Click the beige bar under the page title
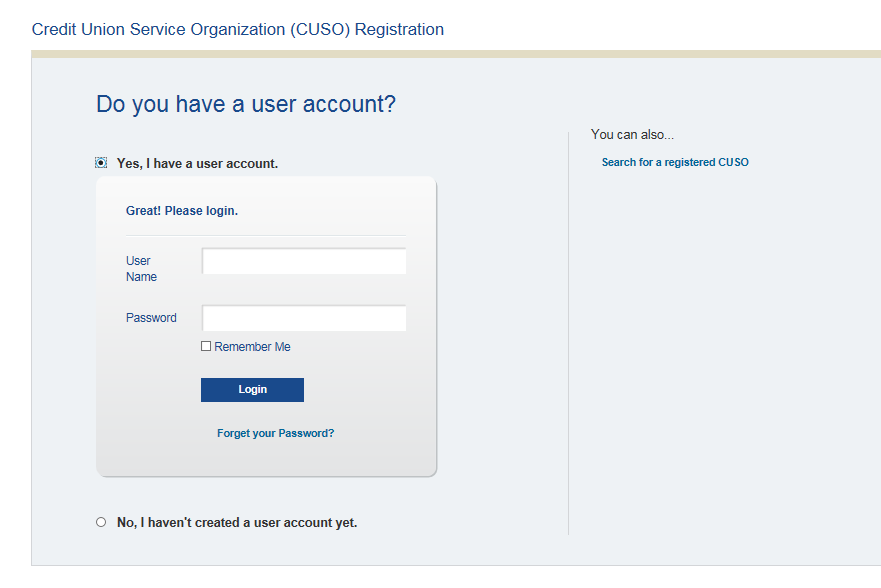The height and width of the screenshot is (588, 881). [456, 54]
